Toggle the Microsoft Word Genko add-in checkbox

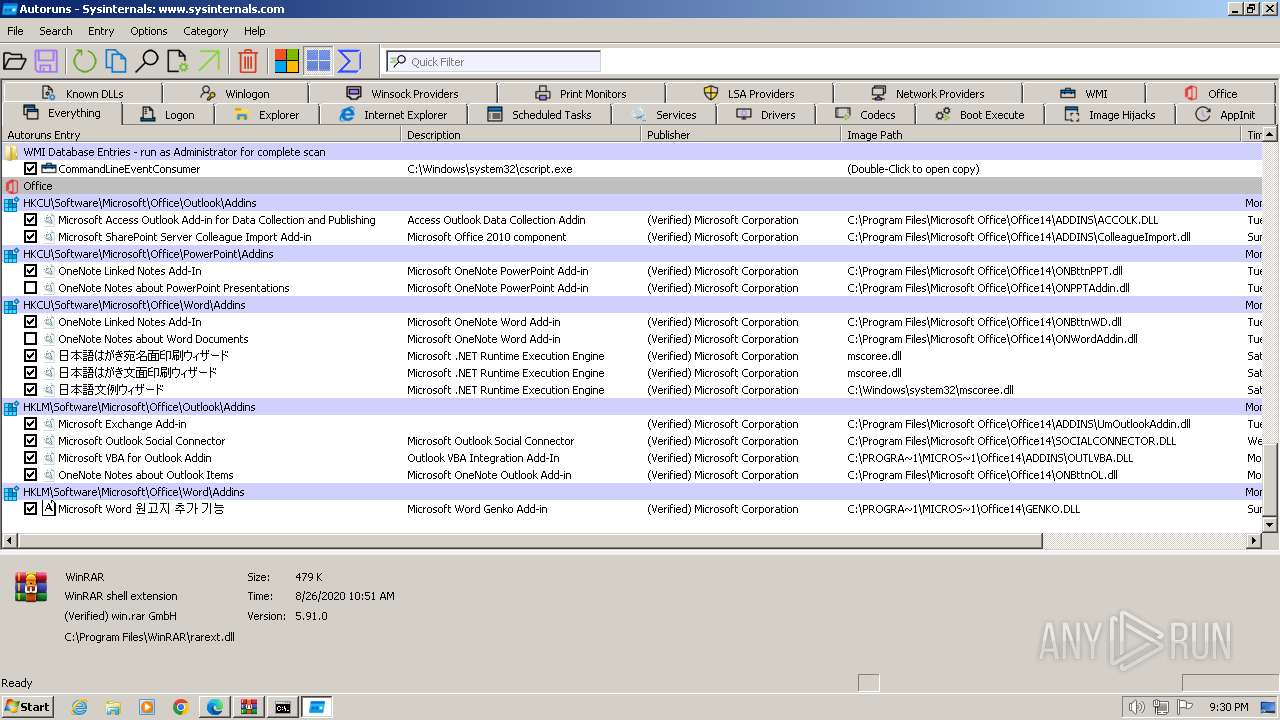click(x=31, y=509)
